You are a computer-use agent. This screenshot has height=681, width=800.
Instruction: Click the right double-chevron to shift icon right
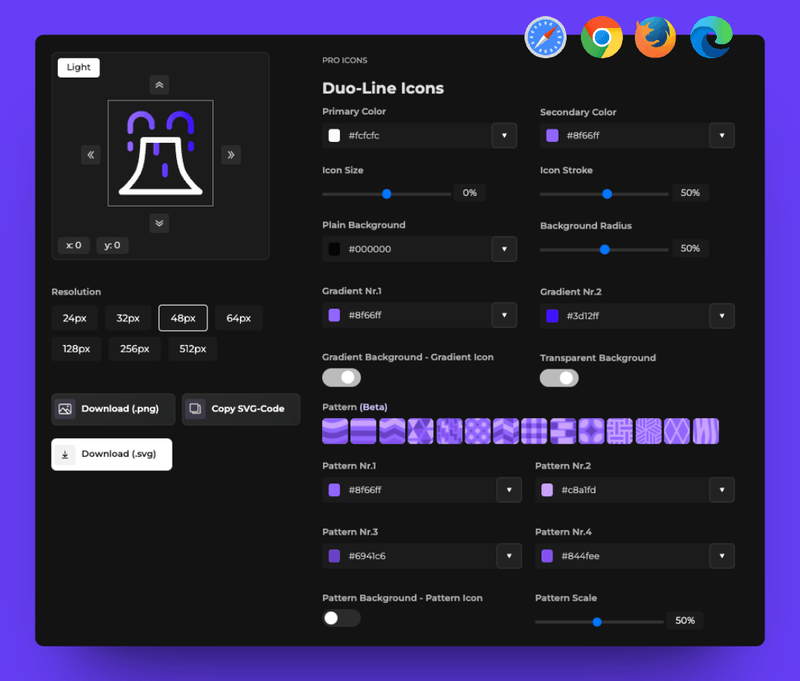tap(231, 155)
